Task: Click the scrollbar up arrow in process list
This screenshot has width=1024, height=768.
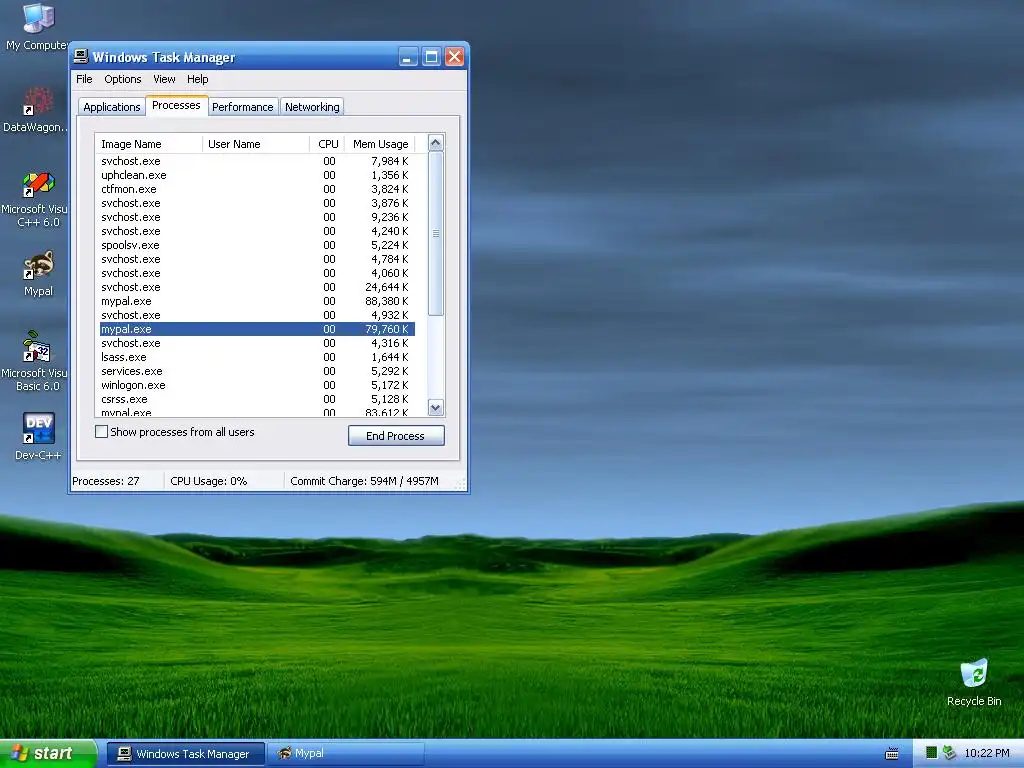Action: click(436, 143)
